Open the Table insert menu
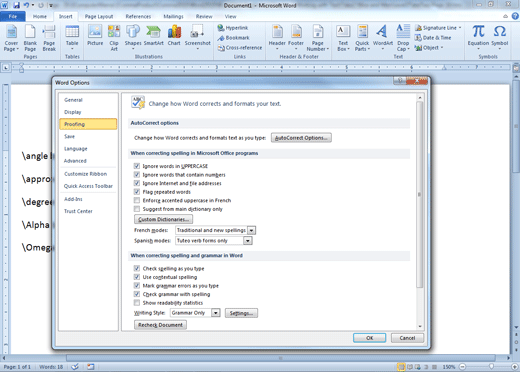This screenshot has width=520, height=372. click(72, 37)
